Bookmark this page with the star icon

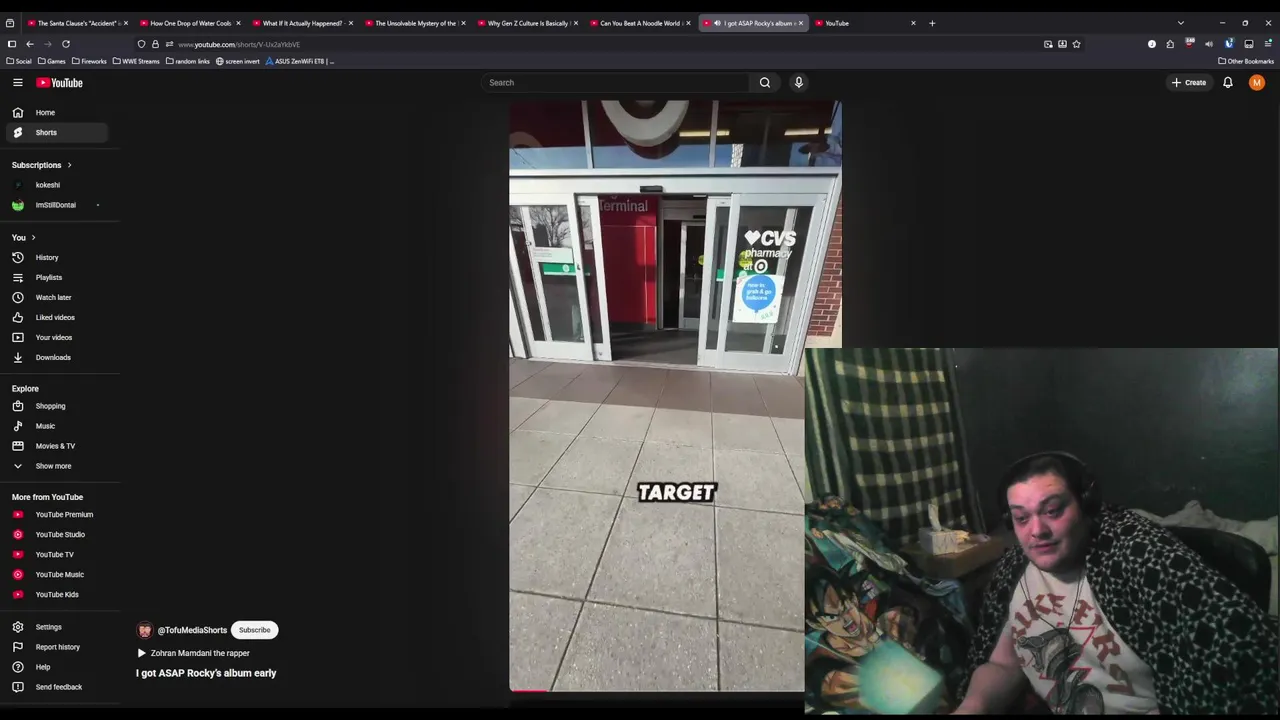(1076, 44)
